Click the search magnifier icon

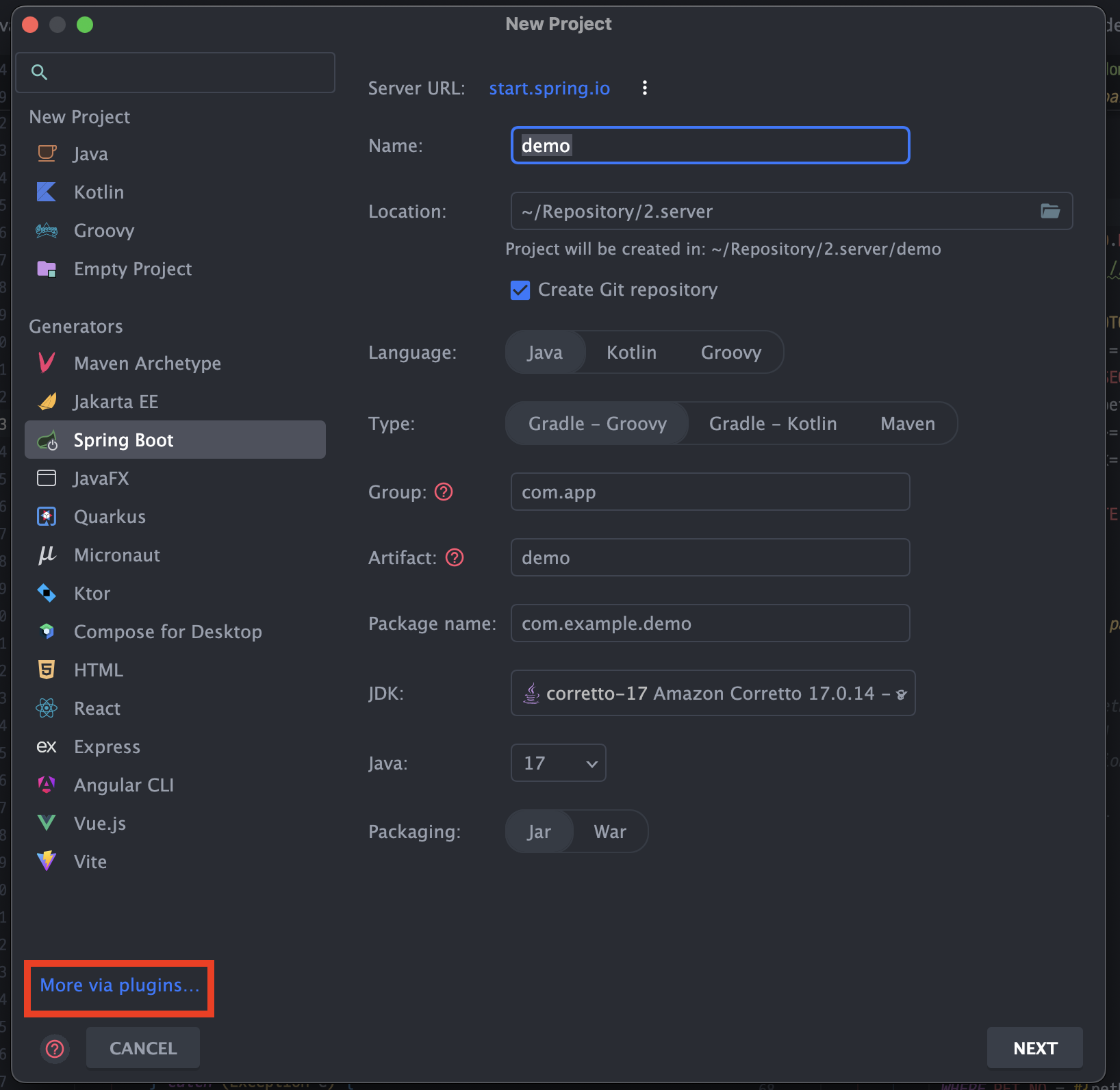coord(40,73)
